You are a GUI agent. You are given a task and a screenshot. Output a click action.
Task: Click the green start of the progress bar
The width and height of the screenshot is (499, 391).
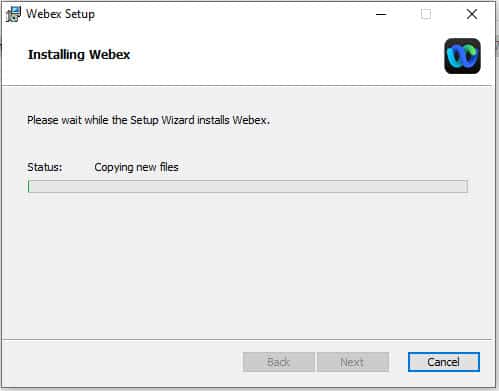tap(29, 186)
